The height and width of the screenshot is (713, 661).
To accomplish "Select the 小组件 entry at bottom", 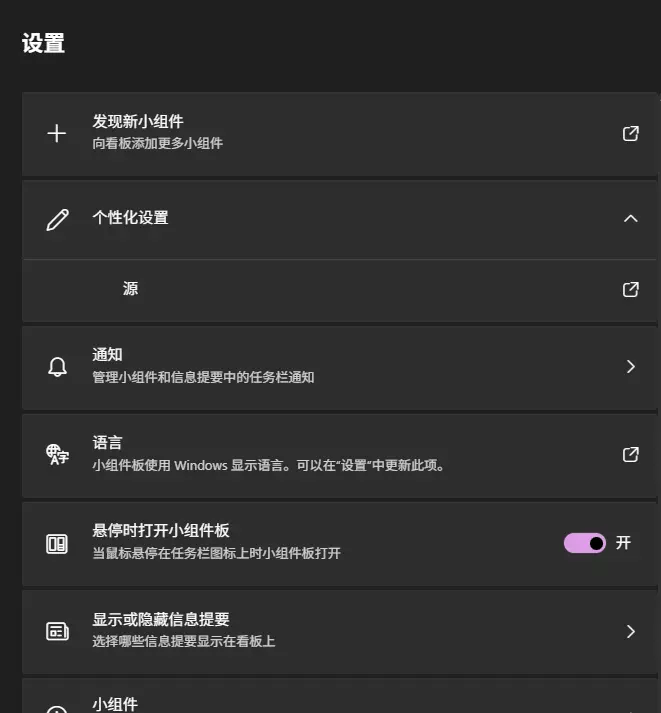I will pos(115,704).
